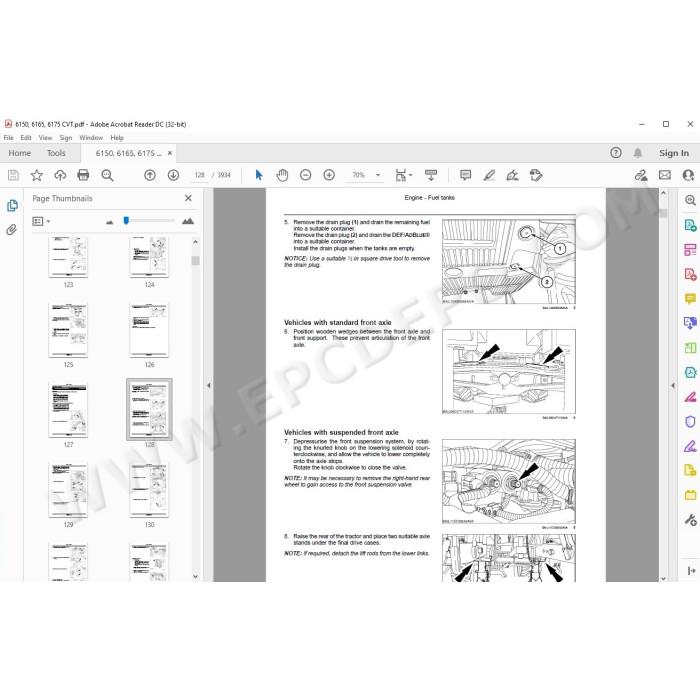Print the document
700x700 pixels.
(x=83, y=175)
